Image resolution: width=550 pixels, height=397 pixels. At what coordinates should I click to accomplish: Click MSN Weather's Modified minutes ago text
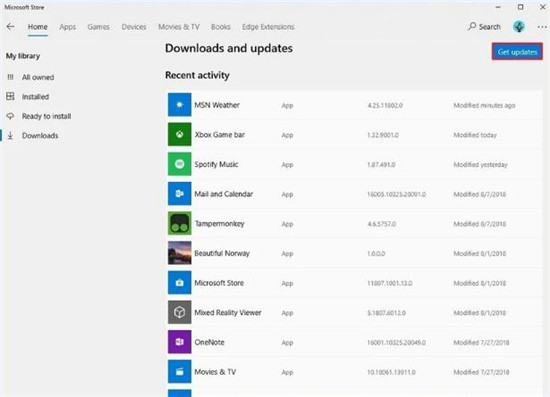[x=484, y=105]
